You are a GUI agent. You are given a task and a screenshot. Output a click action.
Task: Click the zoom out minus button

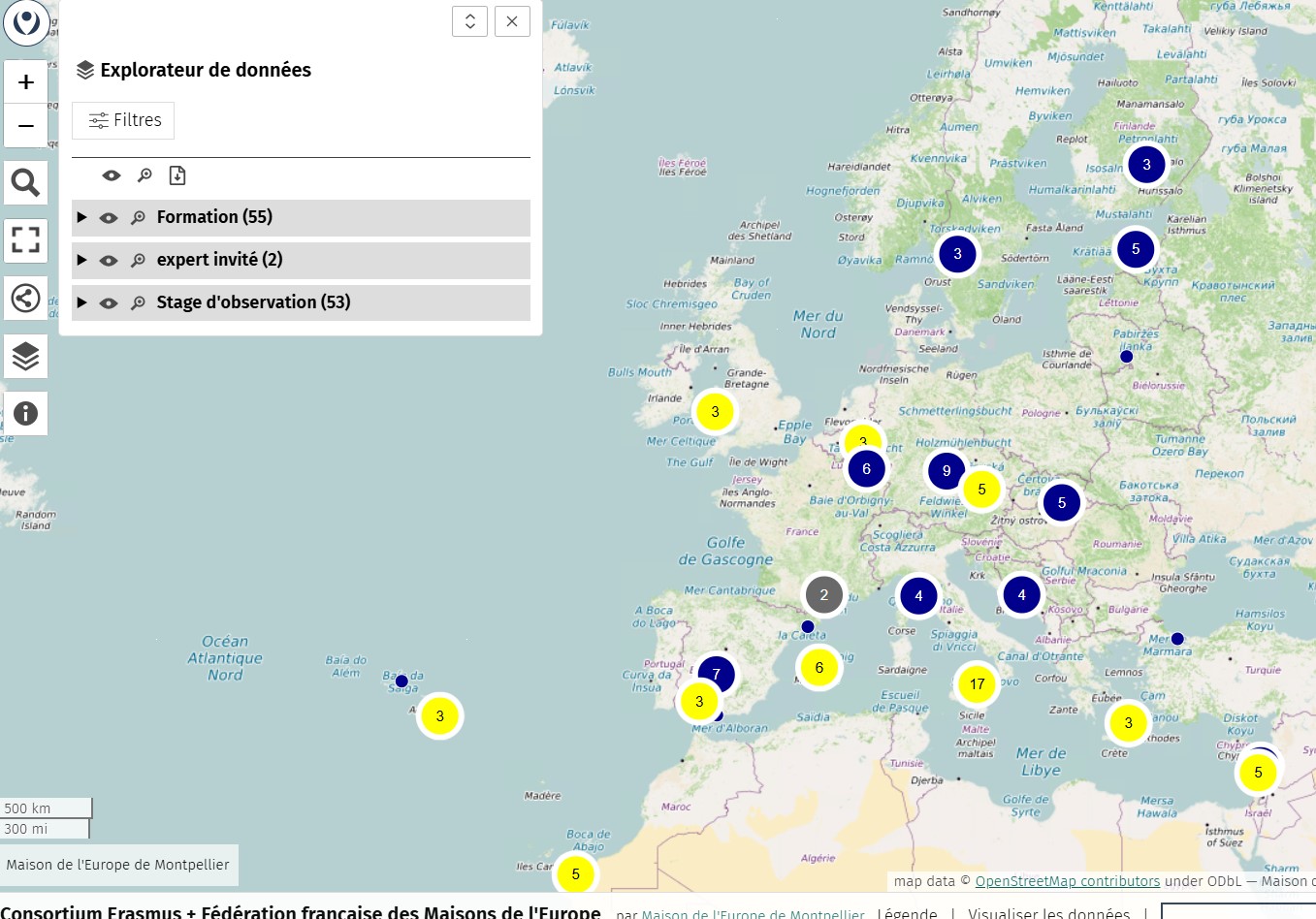tap(26, 126)
